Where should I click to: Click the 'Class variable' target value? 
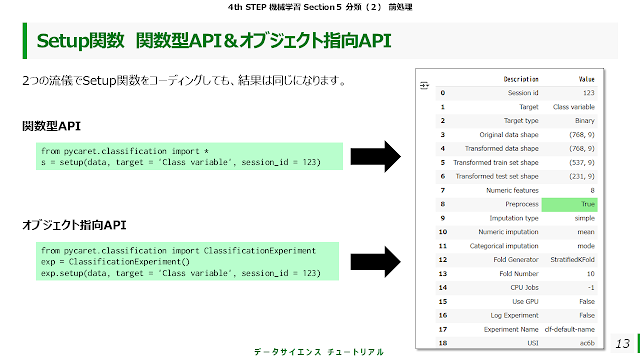click(573, 107)
